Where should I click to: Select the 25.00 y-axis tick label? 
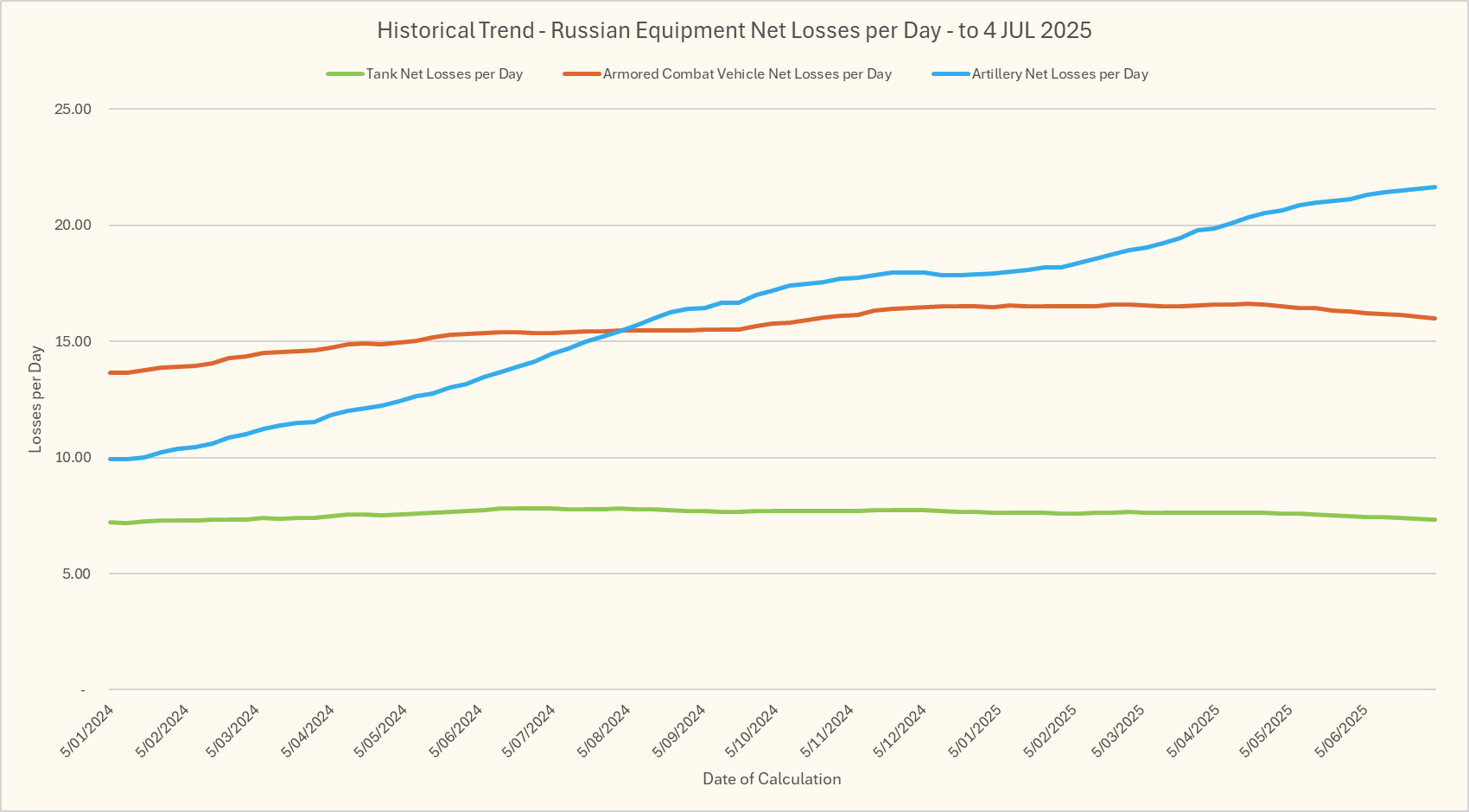73,109
